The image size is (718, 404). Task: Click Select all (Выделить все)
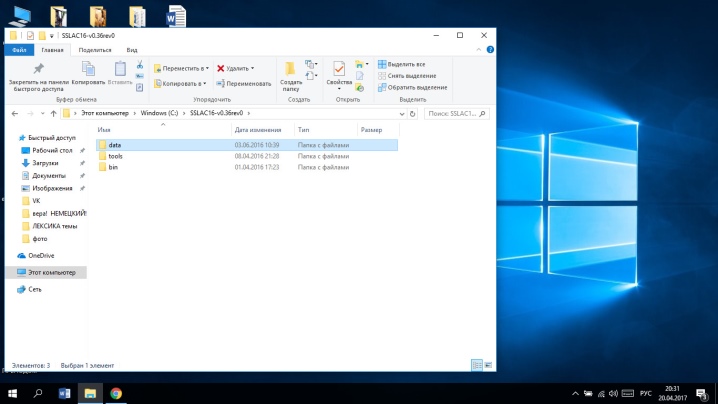[x=402, y=64]
